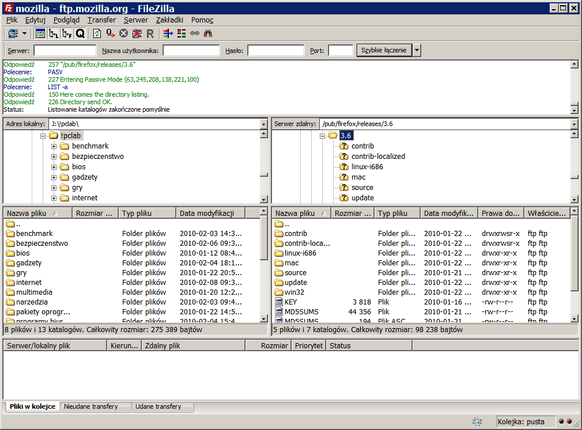Expand the gadzety tree folder
The image size is (582, 430).
click(54, 177)
